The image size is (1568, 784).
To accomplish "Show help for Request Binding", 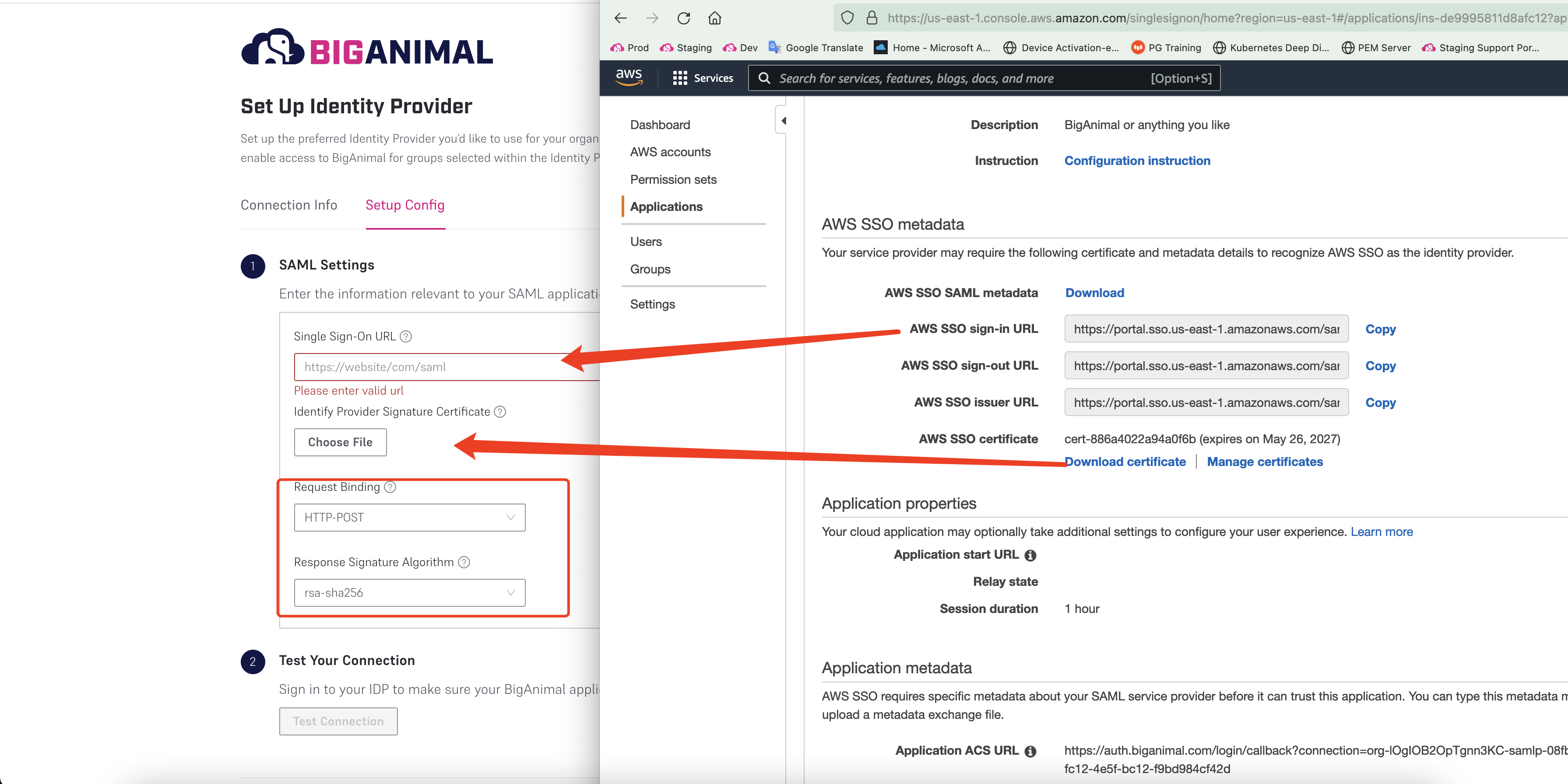I will click(x=390, y=487).
